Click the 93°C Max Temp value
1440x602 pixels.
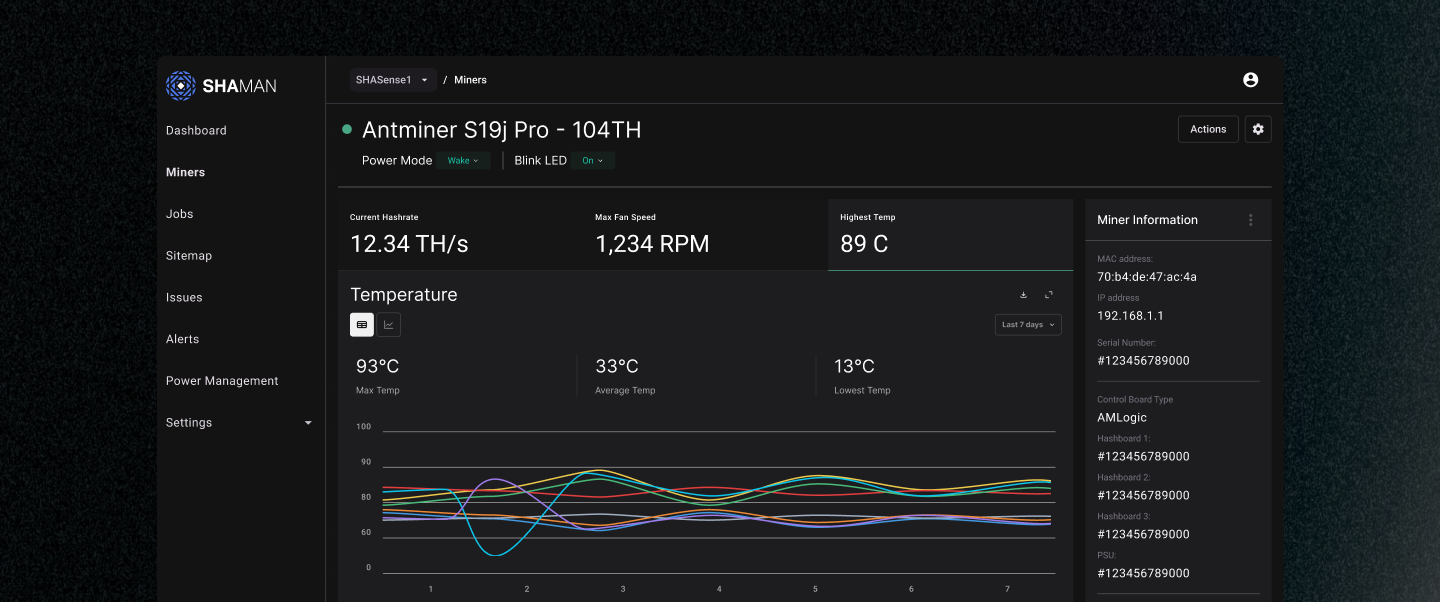tap(378, 366)
